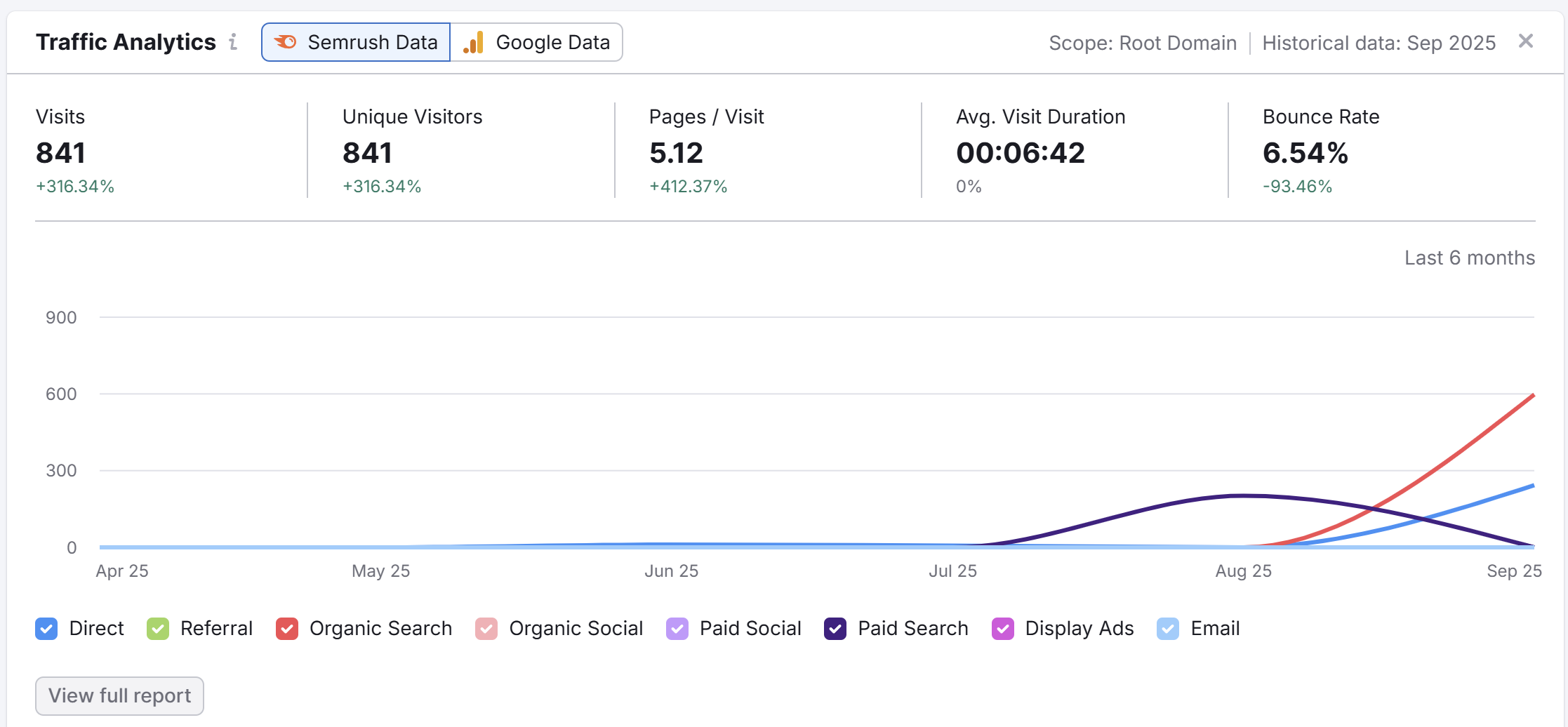The image size is (1568, 727).
Task: Select the Semrush Data tab
Action: (355, 42)
